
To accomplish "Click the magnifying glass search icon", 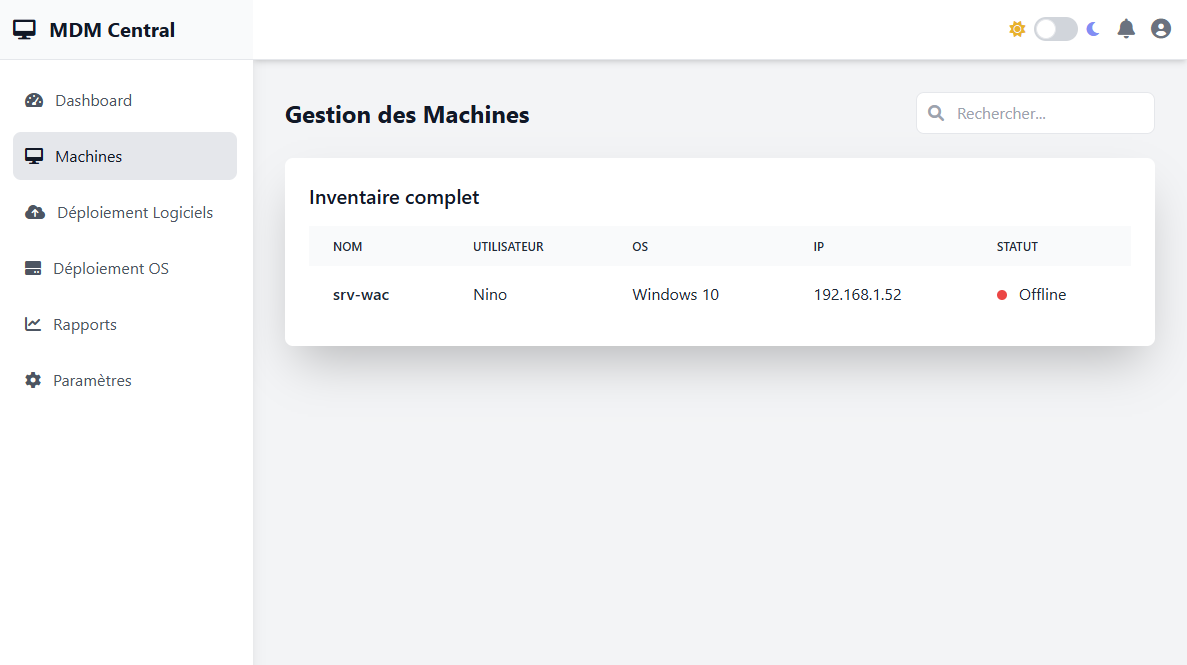I will [936, 113].
